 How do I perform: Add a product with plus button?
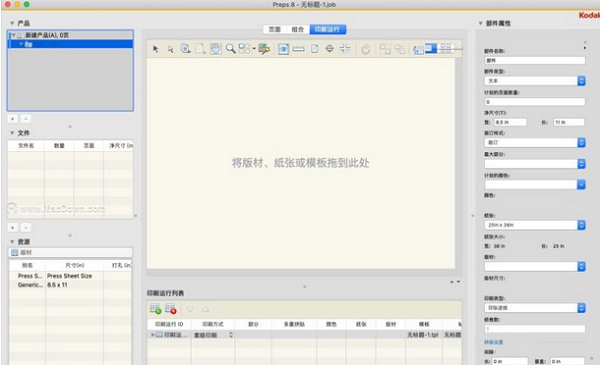[x=13, y=119]
